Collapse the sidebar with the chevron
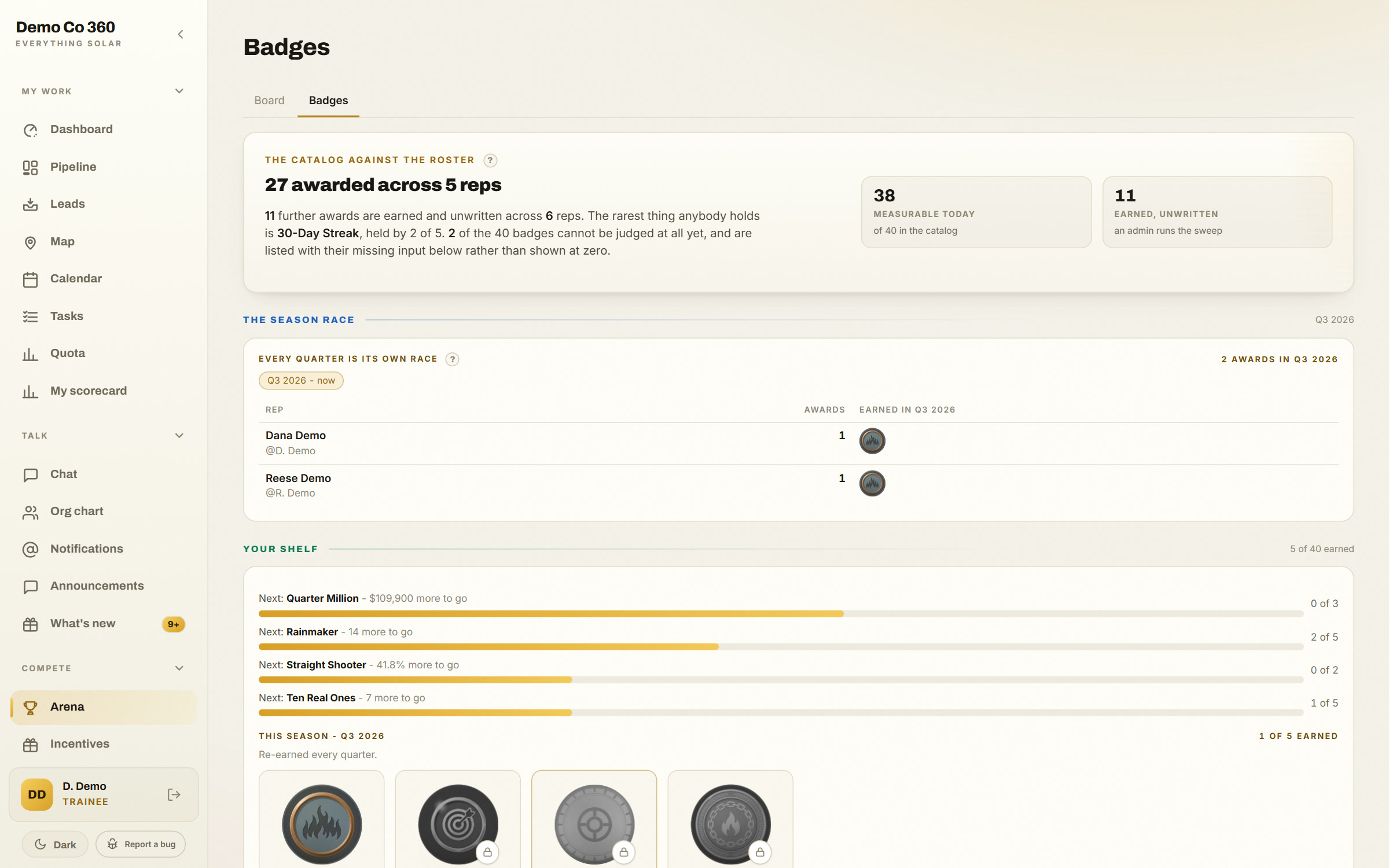 click(181, 35)
